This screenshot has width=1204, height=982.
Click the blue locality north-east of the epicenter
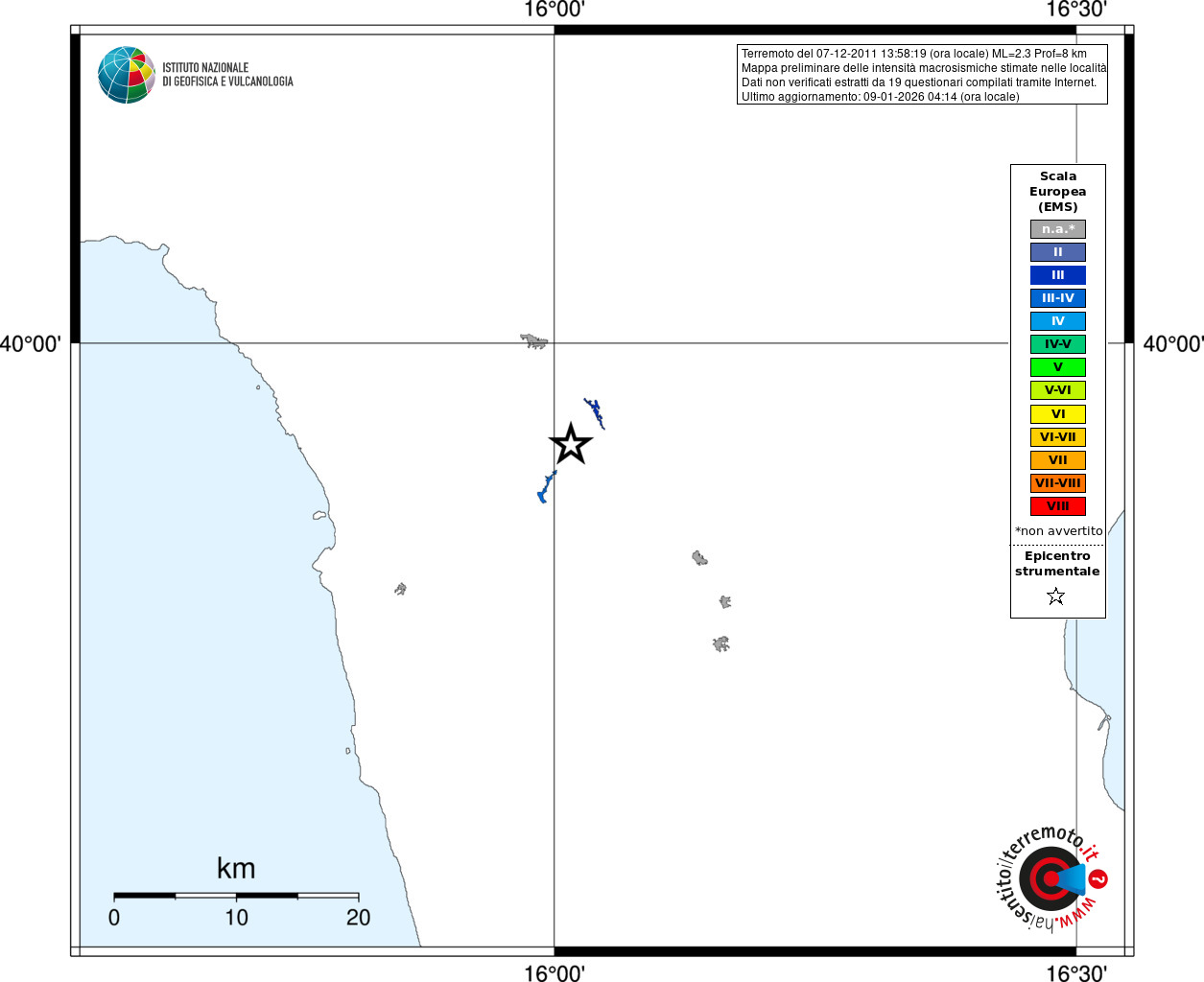595,413
